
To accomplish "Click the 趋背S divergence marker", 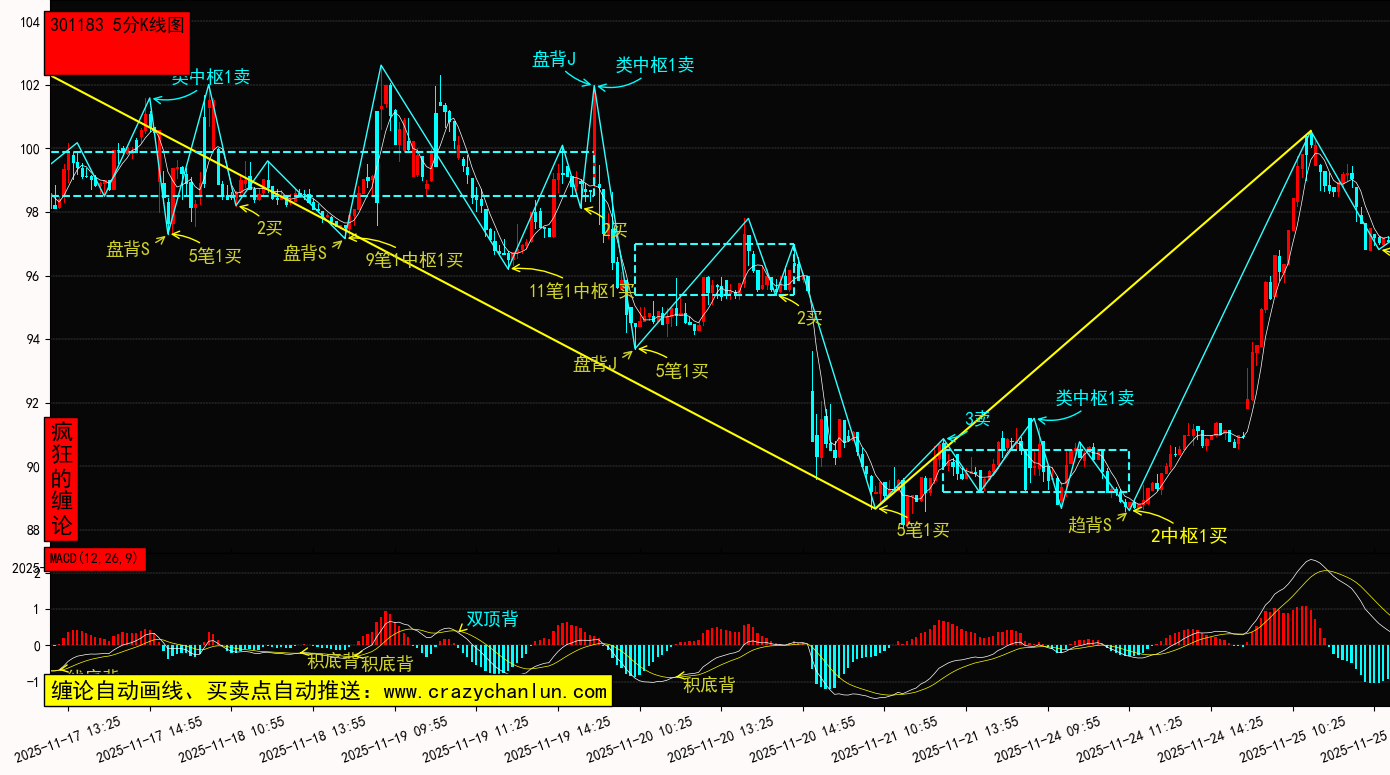I will tap(1090, 524).
